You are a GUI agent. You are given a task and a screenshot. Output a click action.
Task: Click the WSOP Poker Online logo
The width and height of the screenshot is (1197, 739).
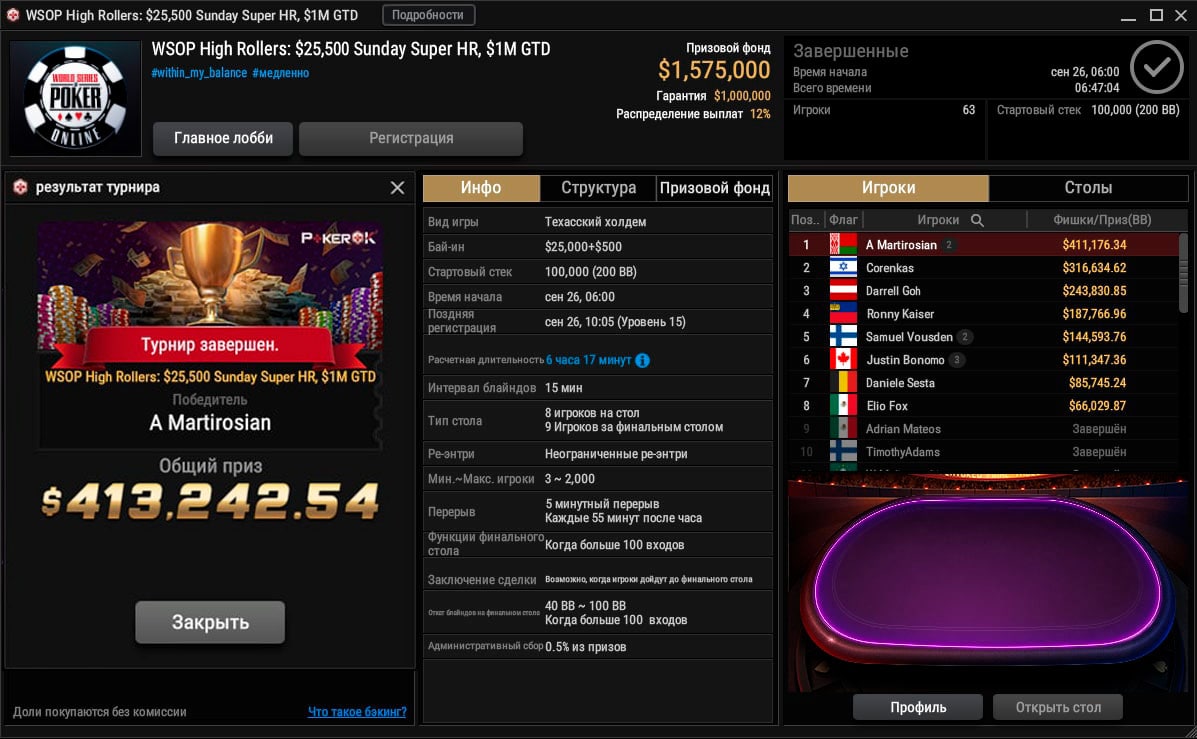tap(76, 98)
